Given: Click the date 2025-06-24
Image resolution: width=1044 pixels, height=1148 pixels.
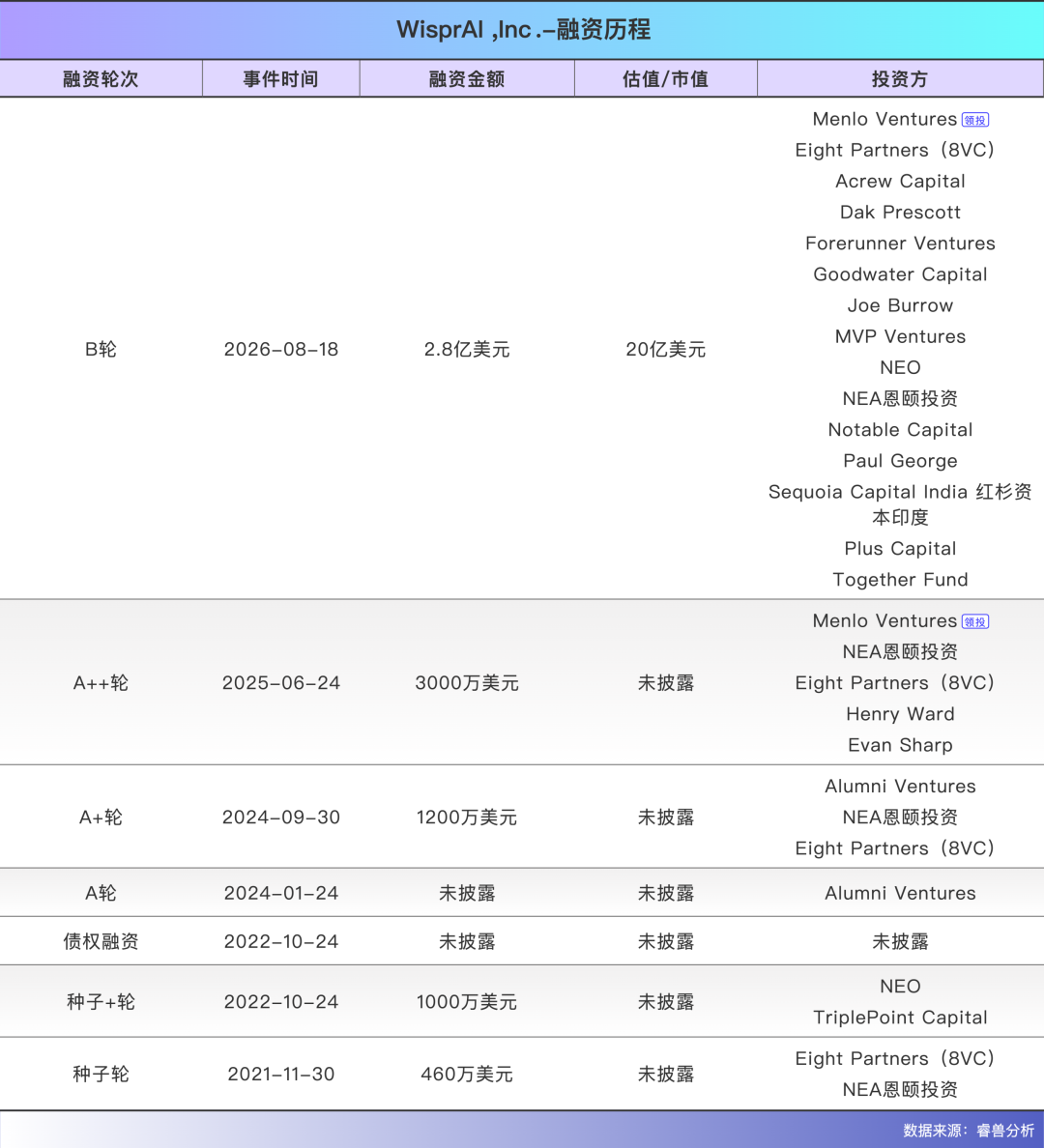Looking at the screenshot, I should click(281, 683).
